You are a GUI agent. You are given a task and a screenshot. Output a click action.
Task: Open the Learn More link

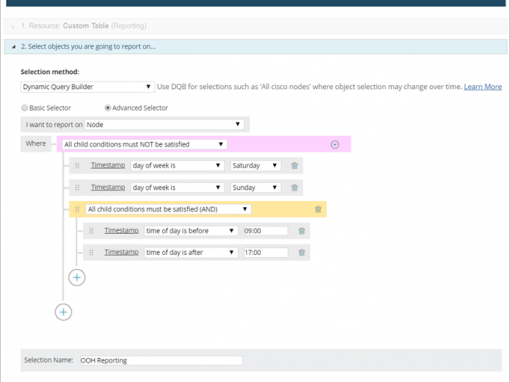[483, 87]
